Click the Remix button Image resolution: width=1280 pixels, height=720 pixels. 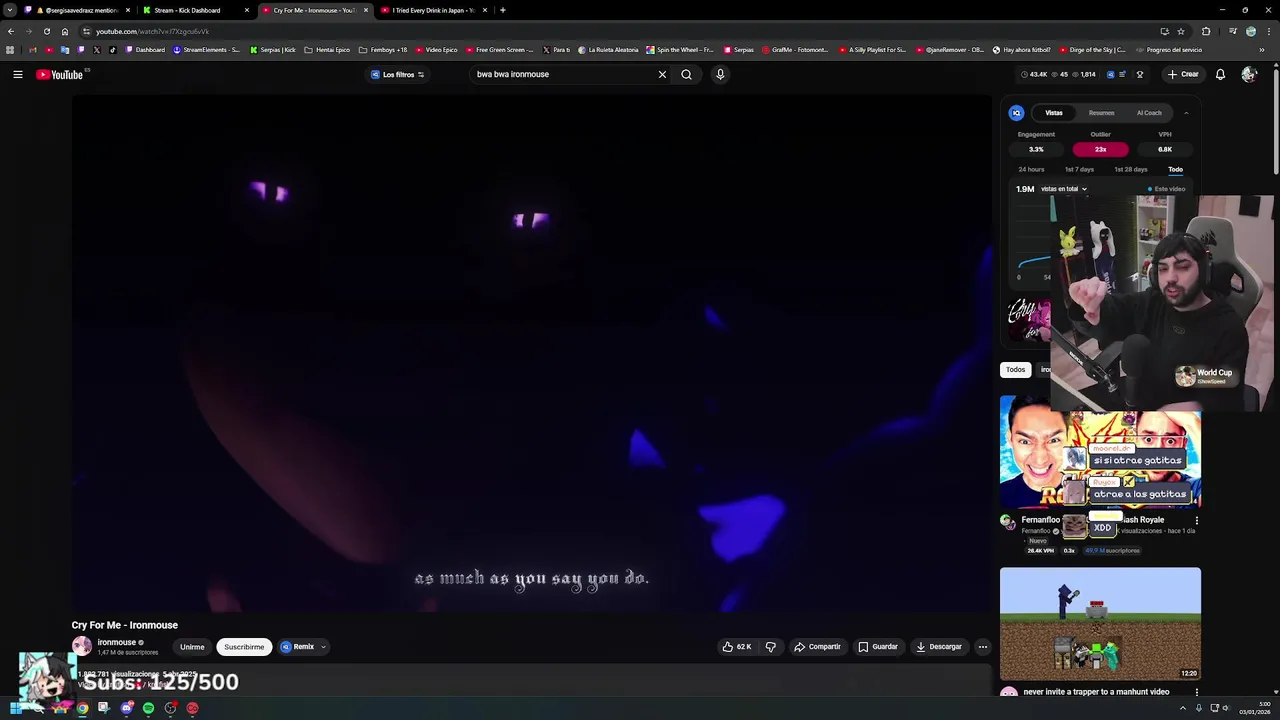click(x=298, y=647)
